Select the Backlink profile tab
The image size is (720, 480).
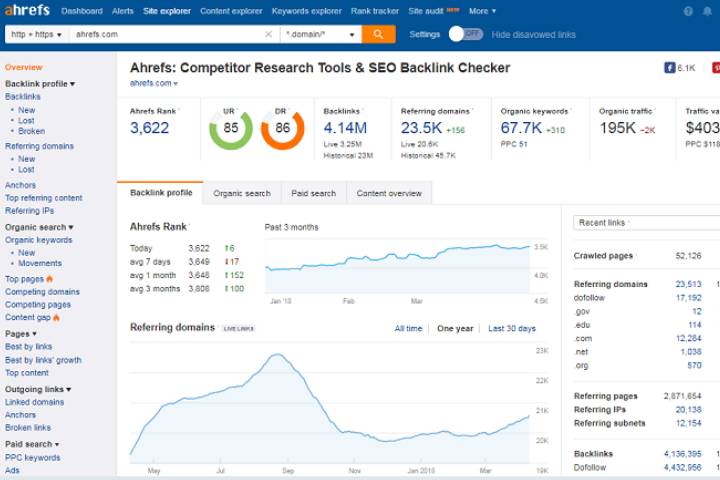pyautogui.click(x=161, y=193)
